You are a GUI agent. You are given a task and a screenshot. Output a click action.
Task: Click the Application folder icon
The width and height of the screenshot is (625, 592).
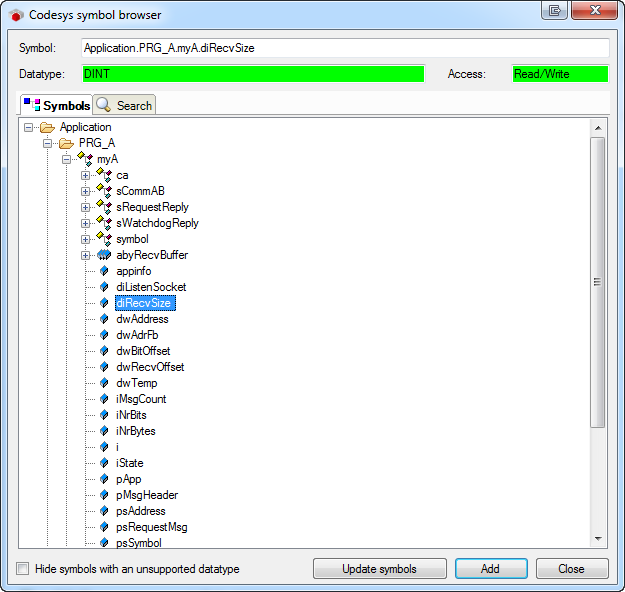coord(47,128)
